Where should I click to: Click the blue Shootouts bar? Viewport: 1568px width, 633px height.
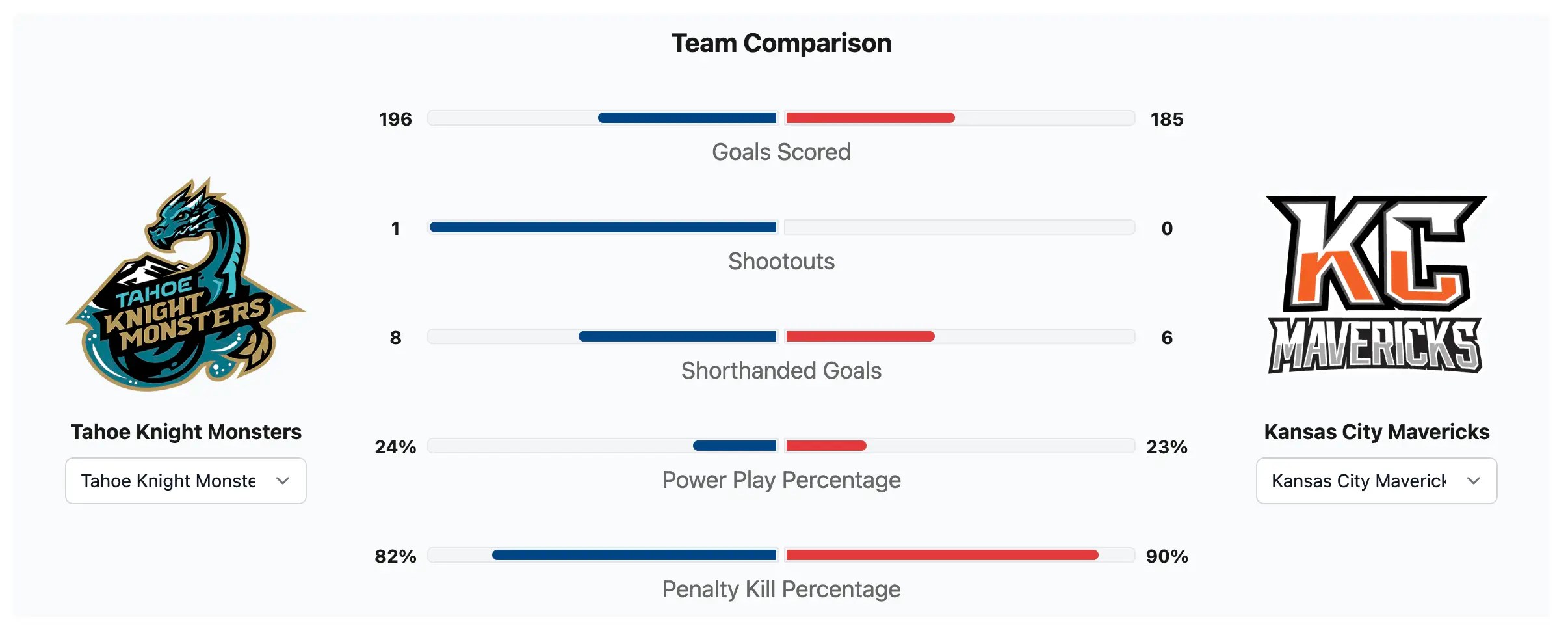click(x=603, y=227)
